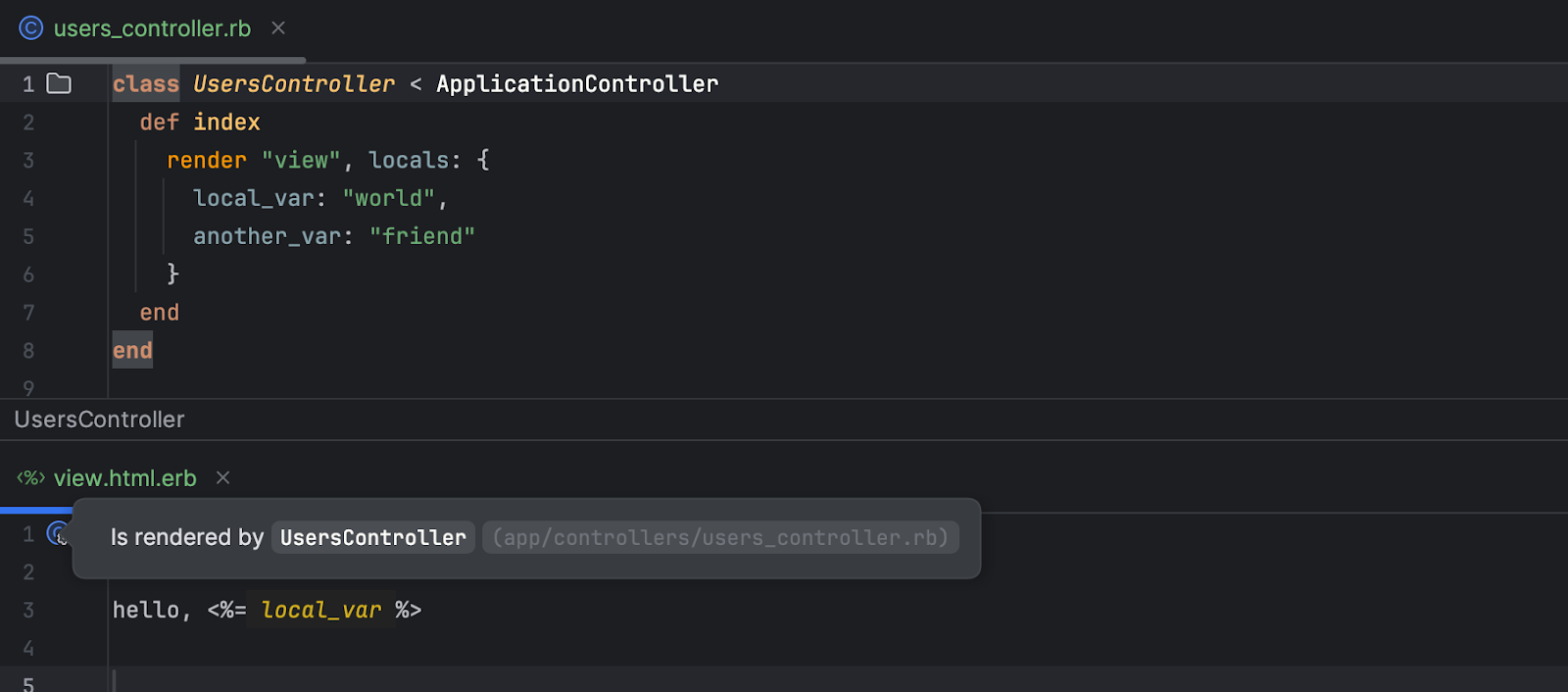Click the "view" string in the render call

pos(301,161)
